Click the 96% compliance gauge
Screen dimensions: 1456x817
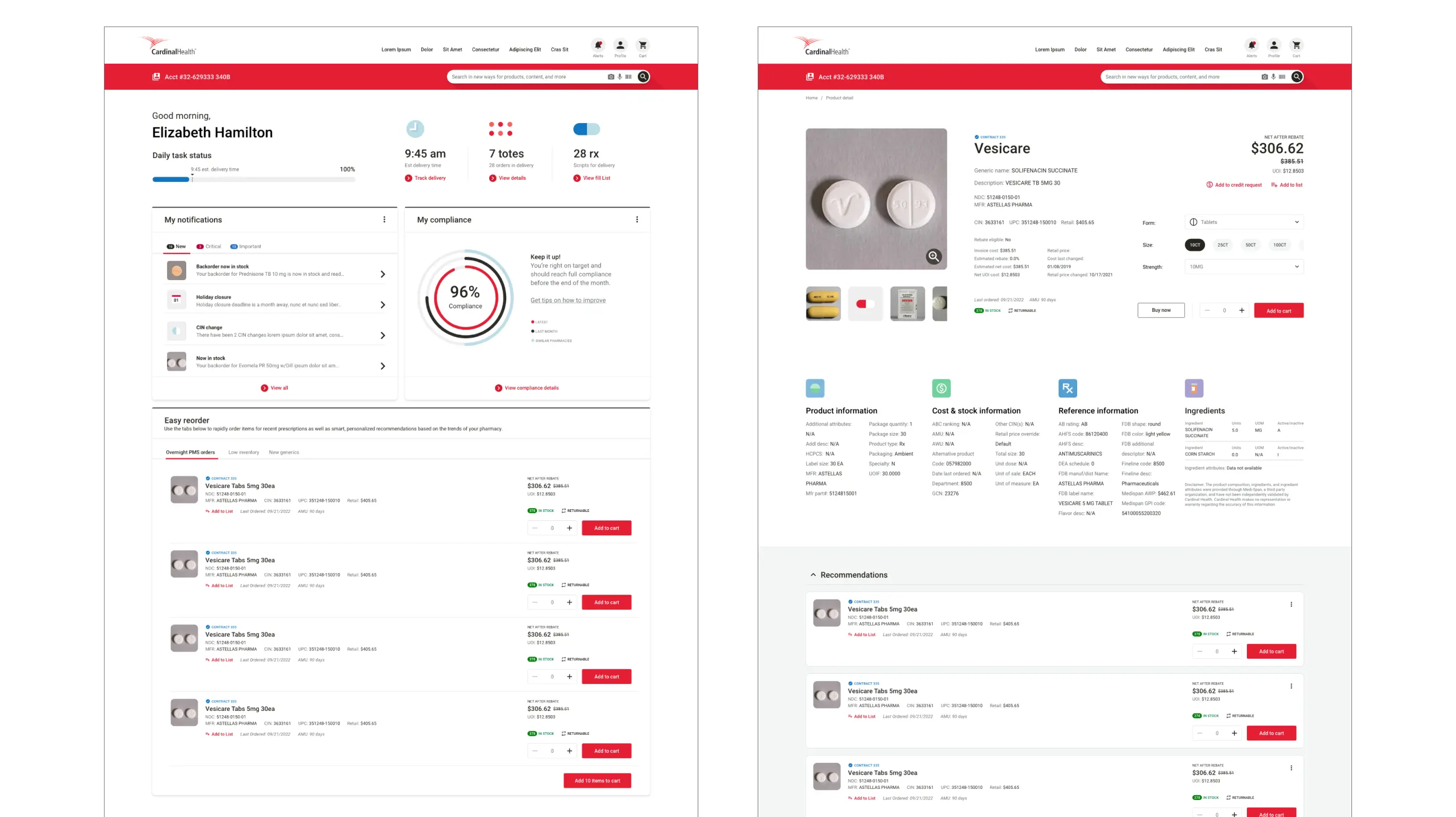point(466,298)
